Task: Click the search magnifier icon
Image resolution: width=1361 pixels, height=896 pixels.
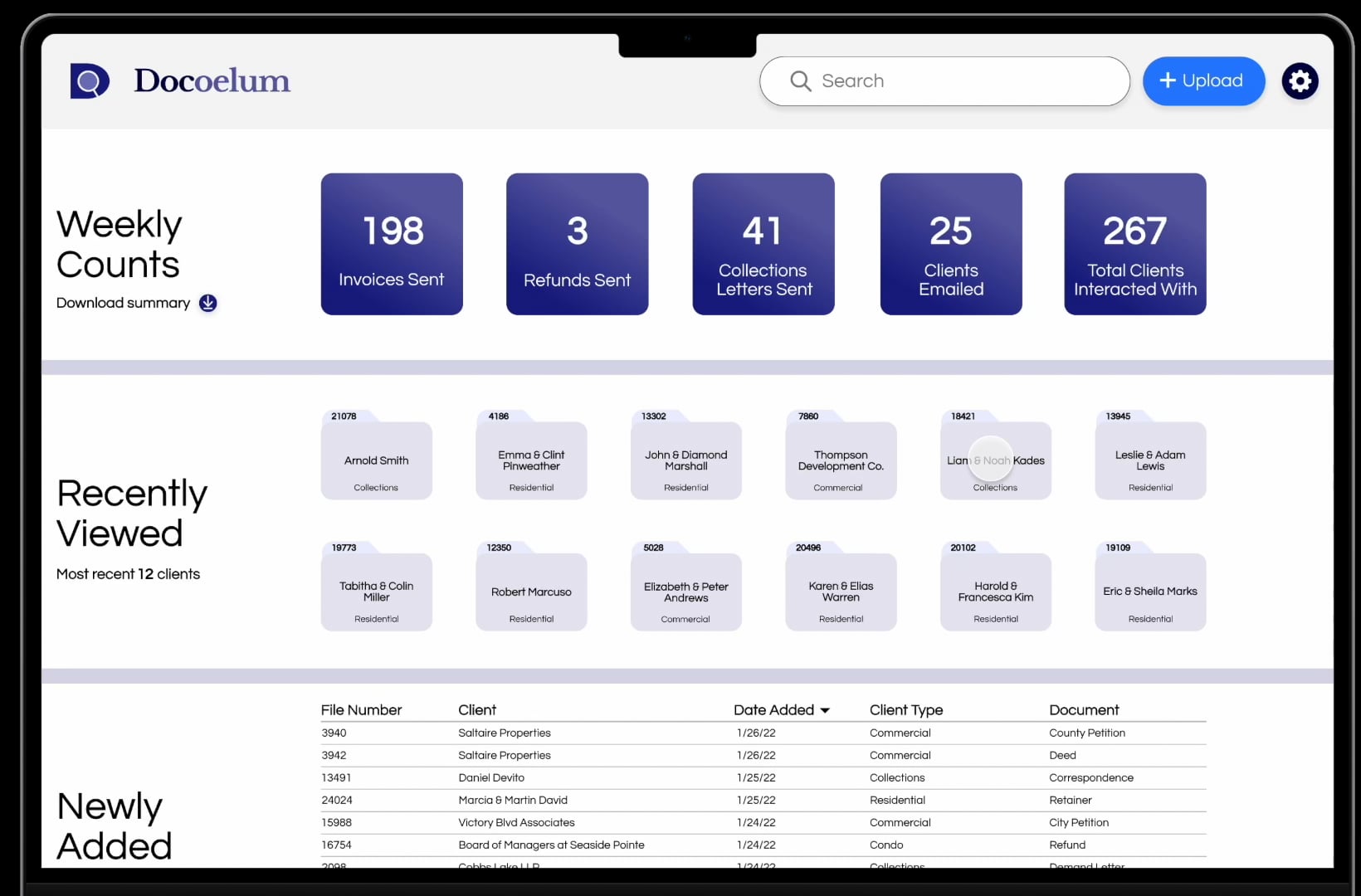Action: pos(800,81)
